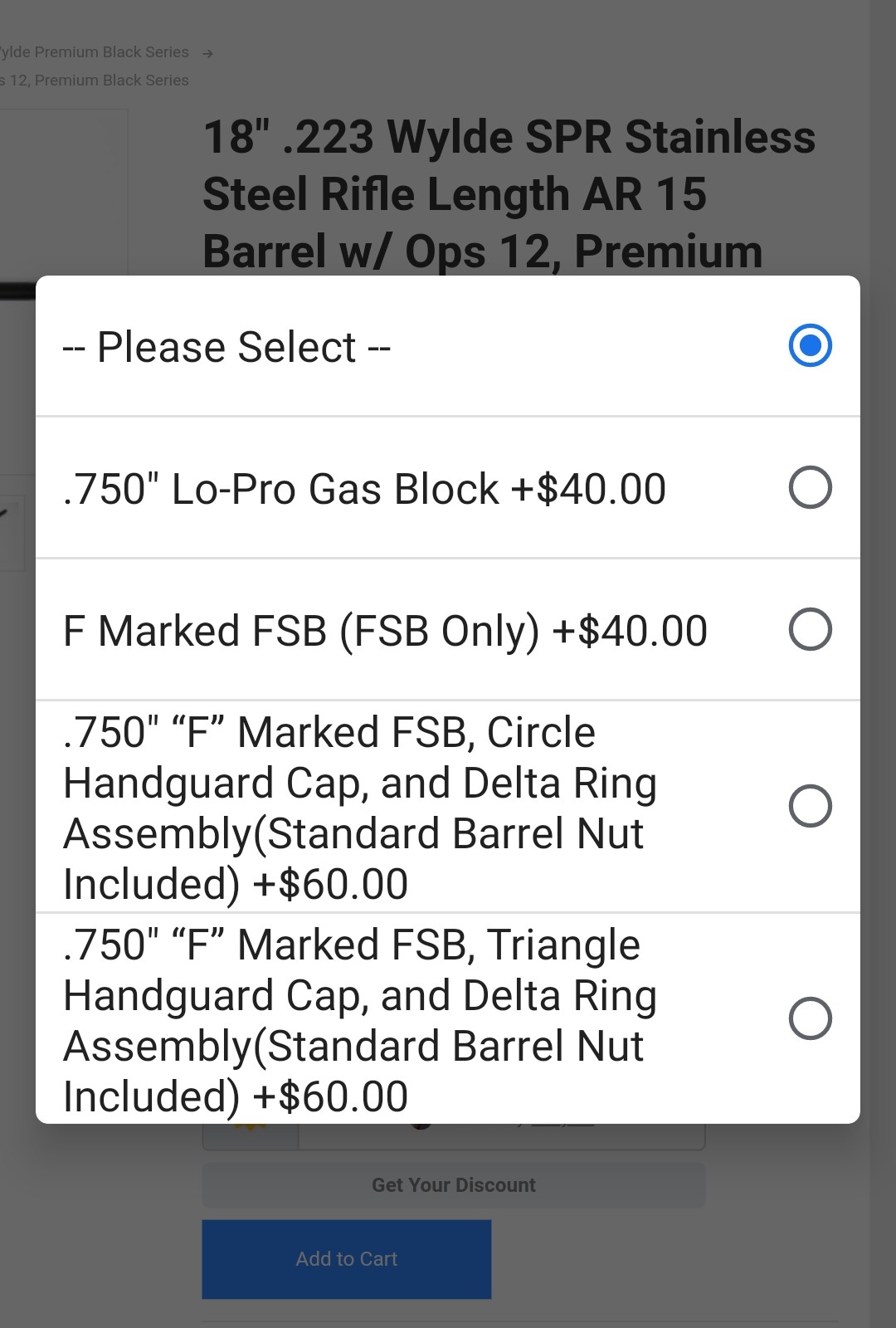Open the "Wylde Premium Black Series" breadcrumb link
This screenshot has height=1328, width=896.
point(95,52)
